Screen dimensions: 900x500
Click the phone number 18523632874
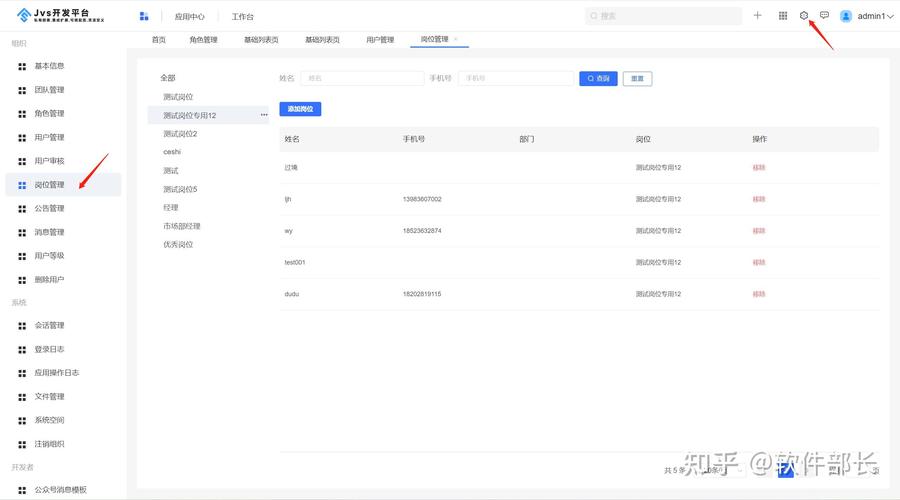[422, 231]
